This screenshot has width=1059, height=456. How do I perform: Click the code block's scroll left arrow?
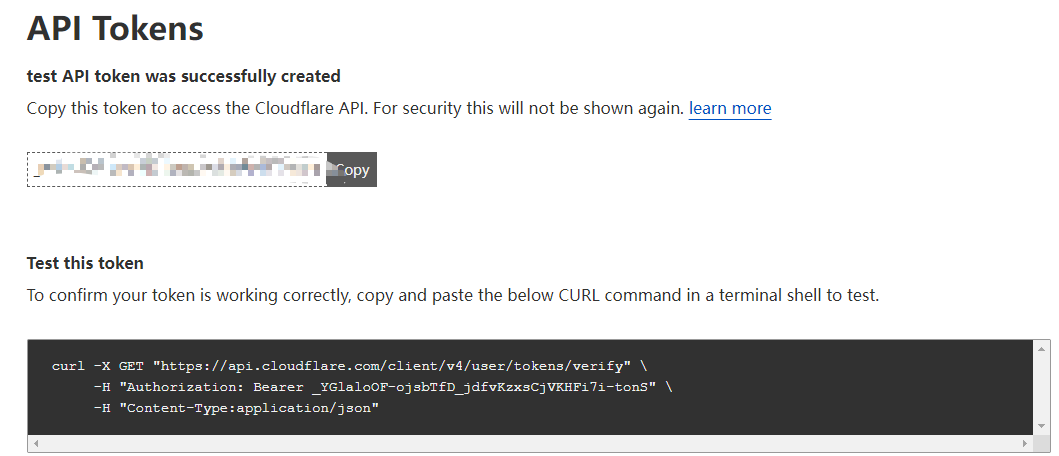[x=36, y=443]
